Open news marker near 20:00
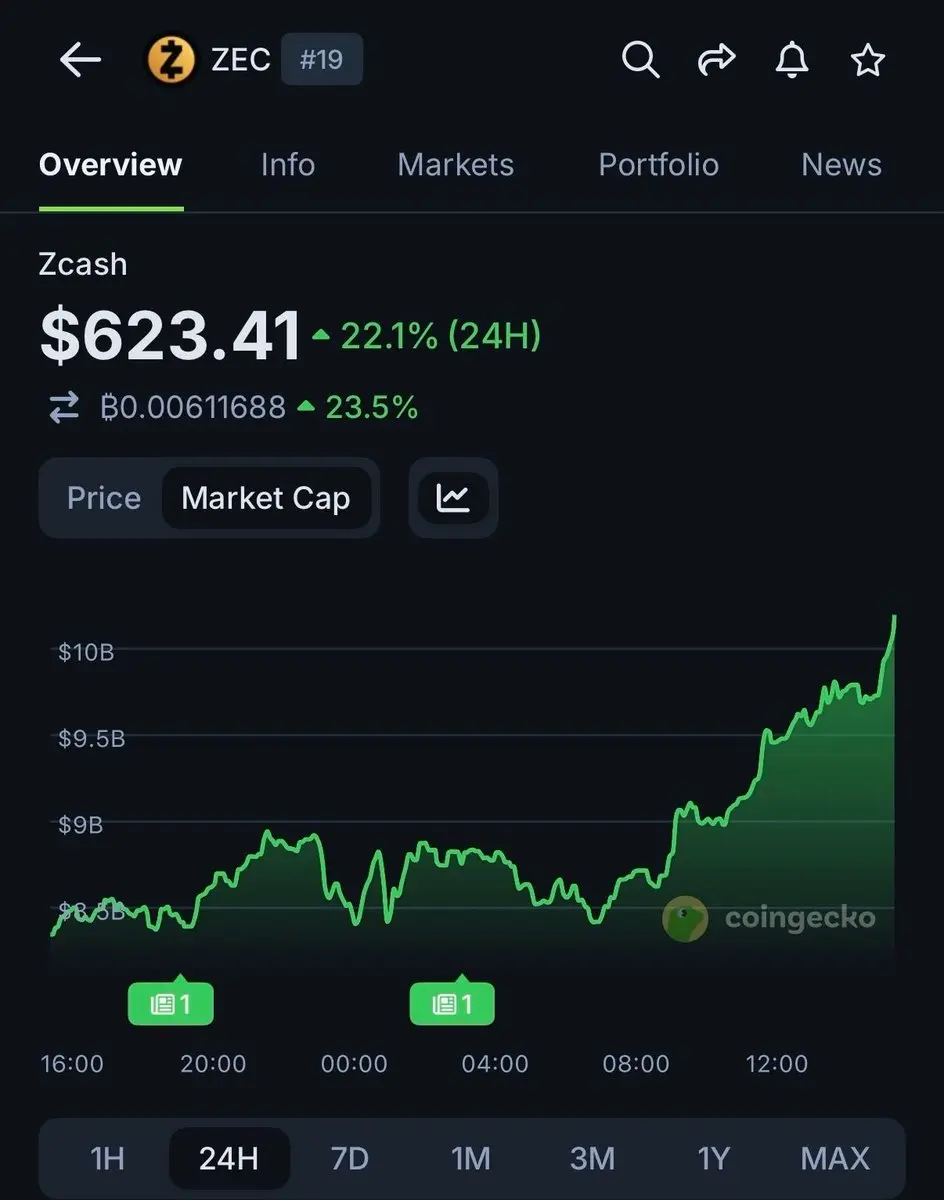The image size is (944, 1200). coord(171,1004)
